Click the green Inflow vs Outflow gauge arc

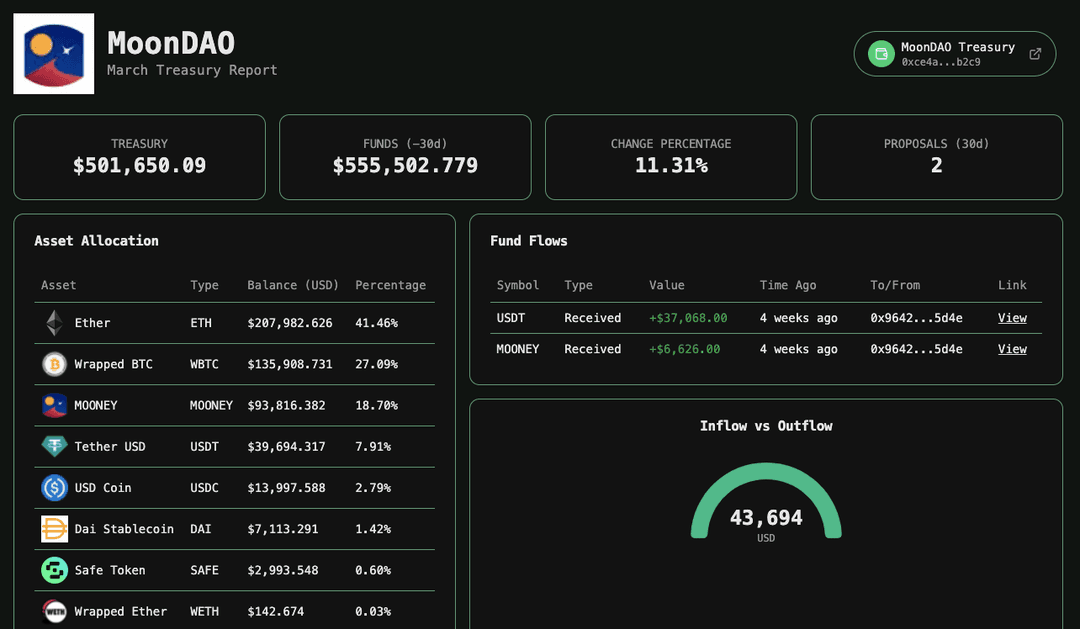pyautogui.click(x=766, y=471)
